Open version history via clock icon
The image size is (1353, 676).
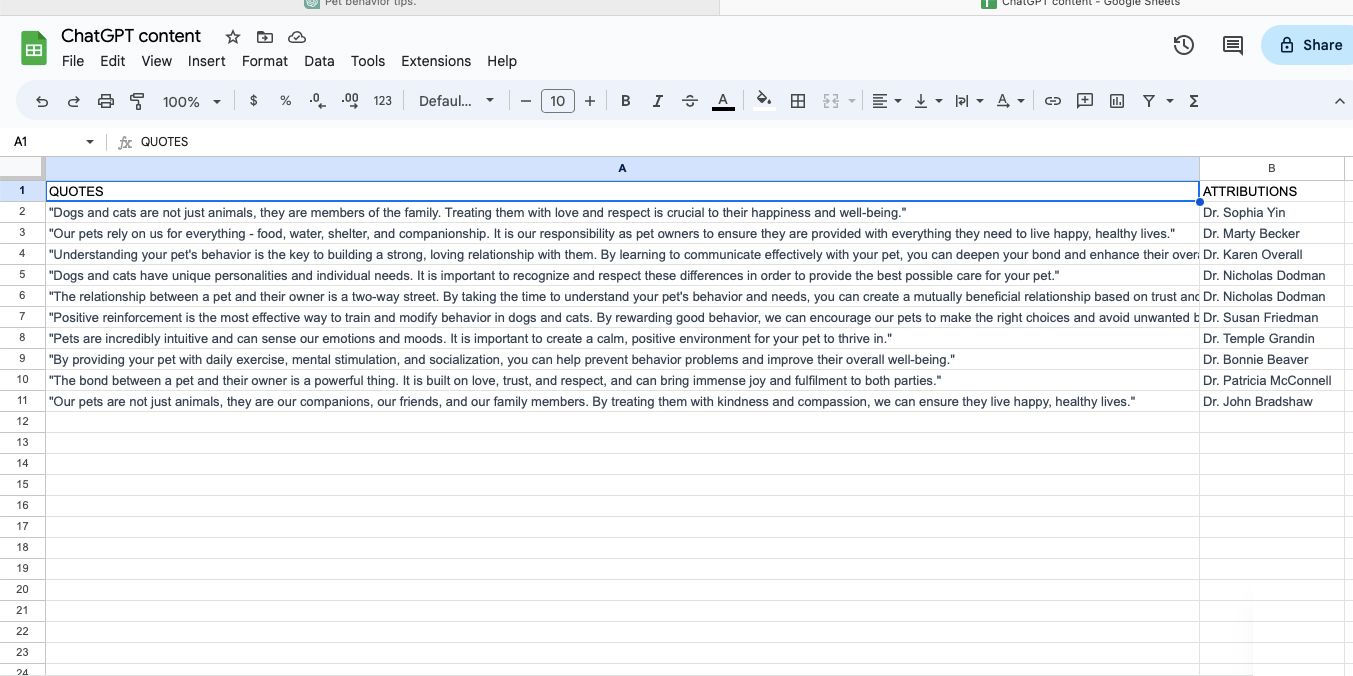click(1183, 45)
